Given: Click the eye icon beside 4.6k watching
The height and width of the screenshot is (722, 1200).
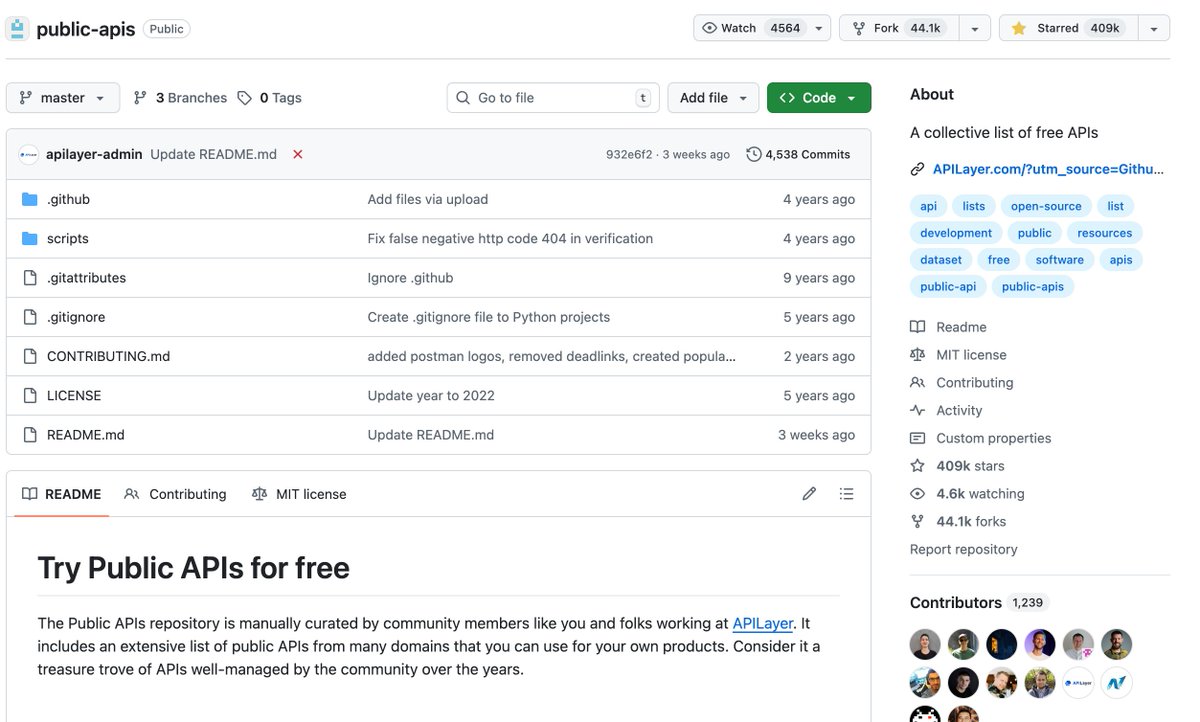Looking at the screenshot, I should click(917, 494).
